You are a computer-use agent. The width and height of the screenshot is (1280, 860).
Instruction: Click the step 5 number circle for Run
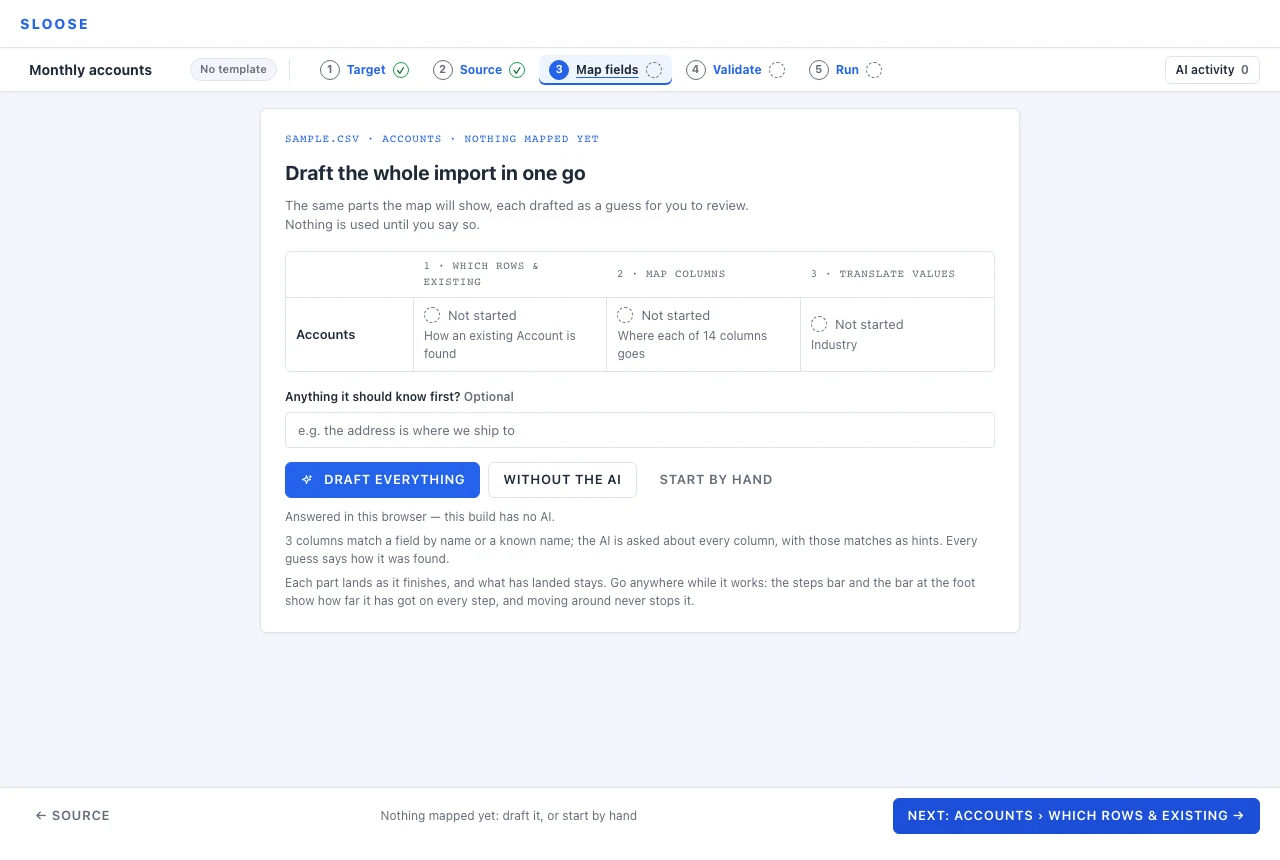click(x=819, y=70)
